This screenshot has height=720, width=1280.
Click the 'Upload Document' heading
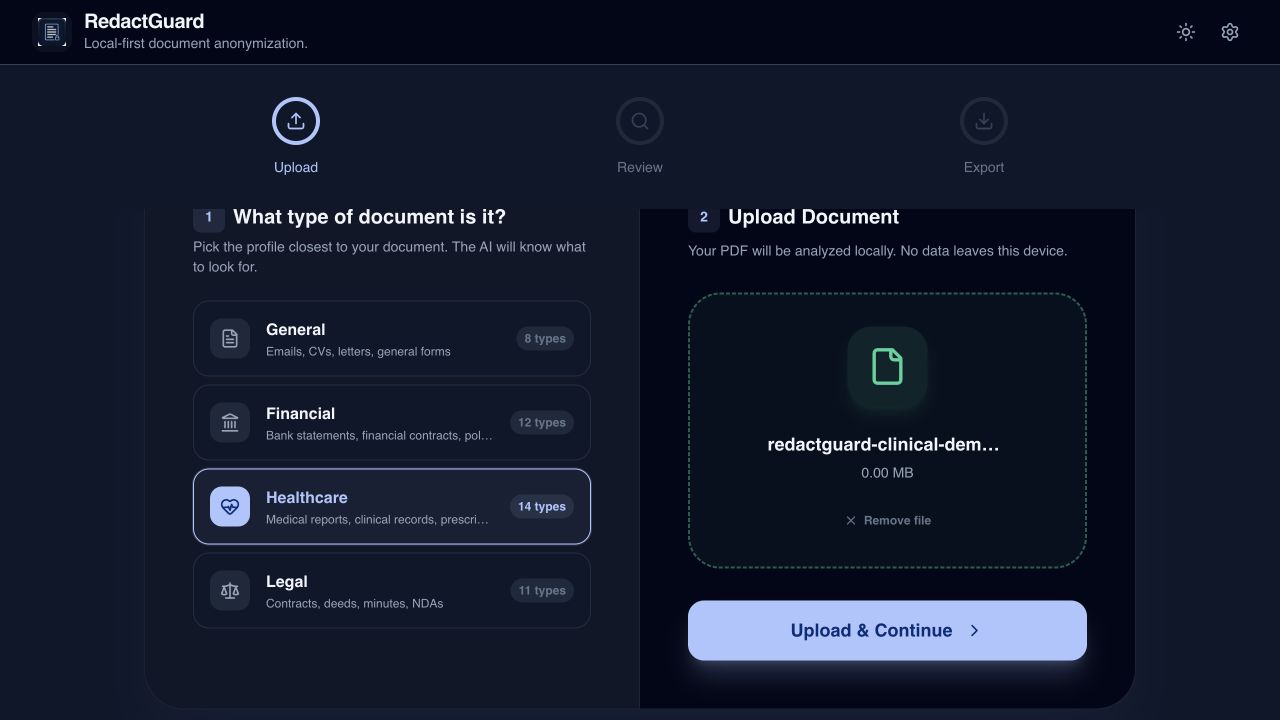pos(813,217)
